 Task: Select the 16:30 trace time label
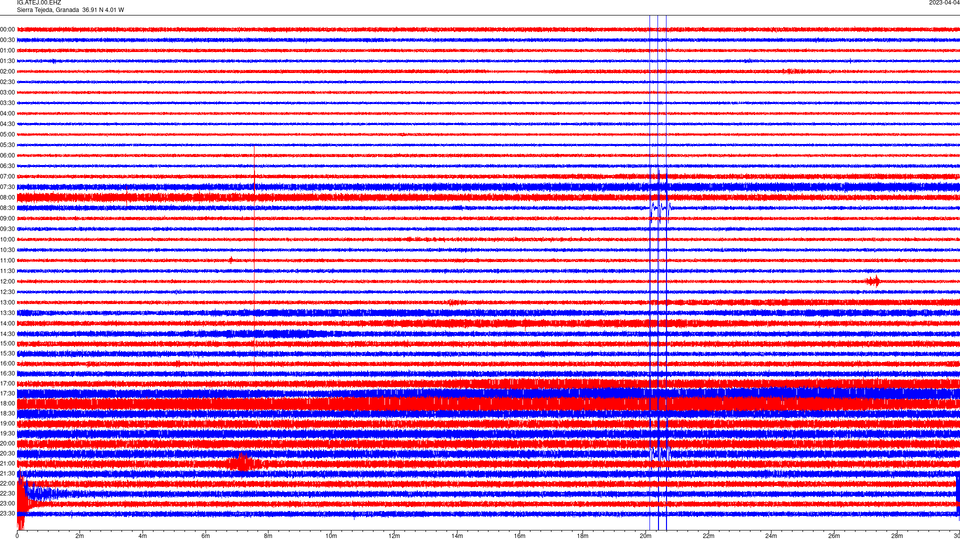pos(7,373)
